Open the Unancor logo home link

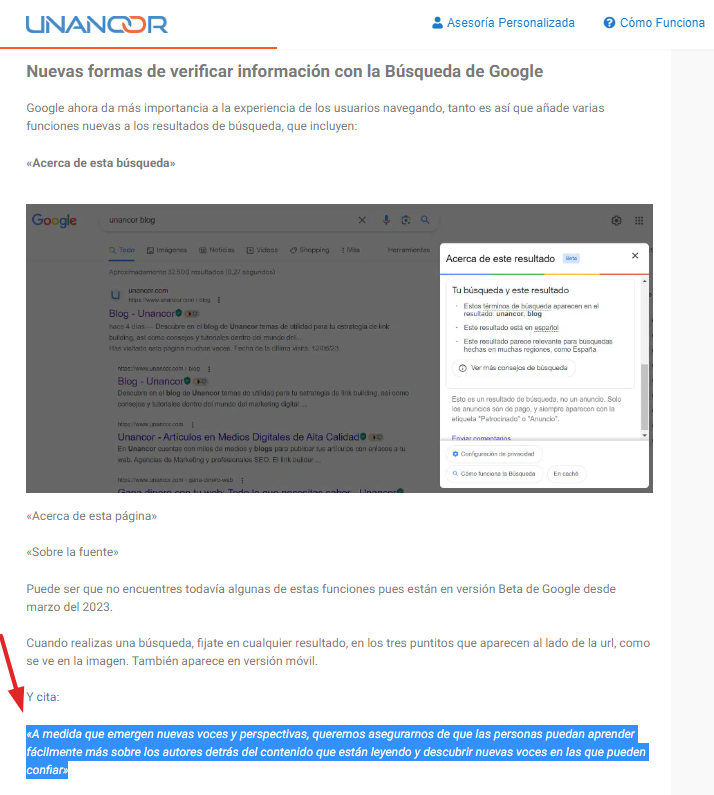click(x=96, y=24)
